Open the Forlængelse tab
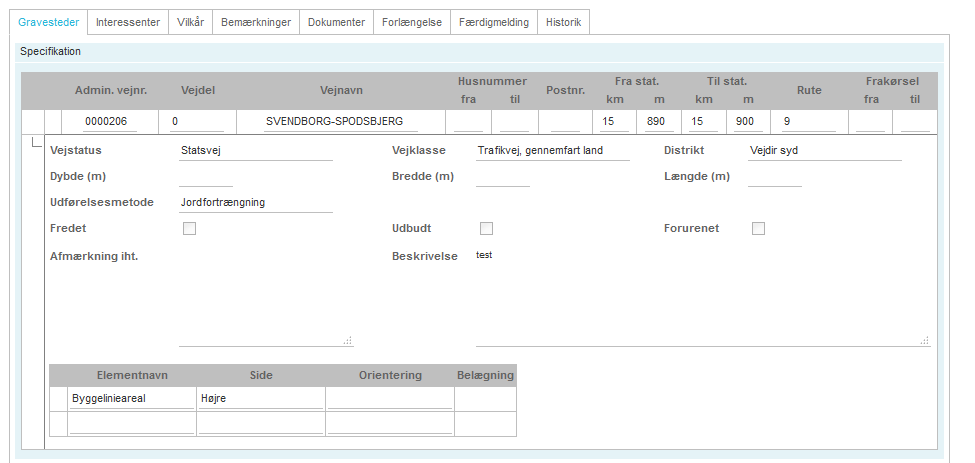Image resolution: width=975 pixels, height=463 pixels. pos(412,22)
